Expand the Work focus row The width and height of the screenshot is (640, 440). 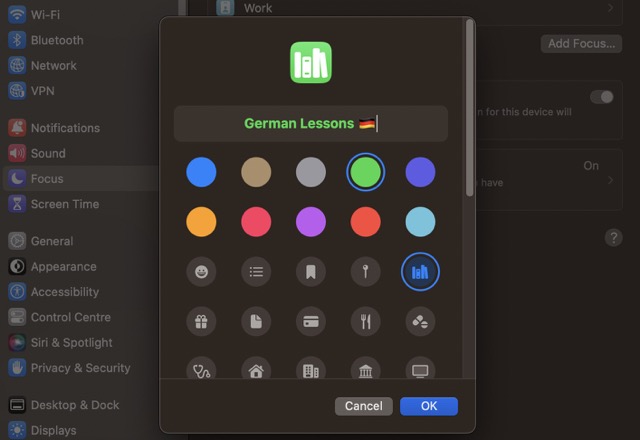[612, 8]
